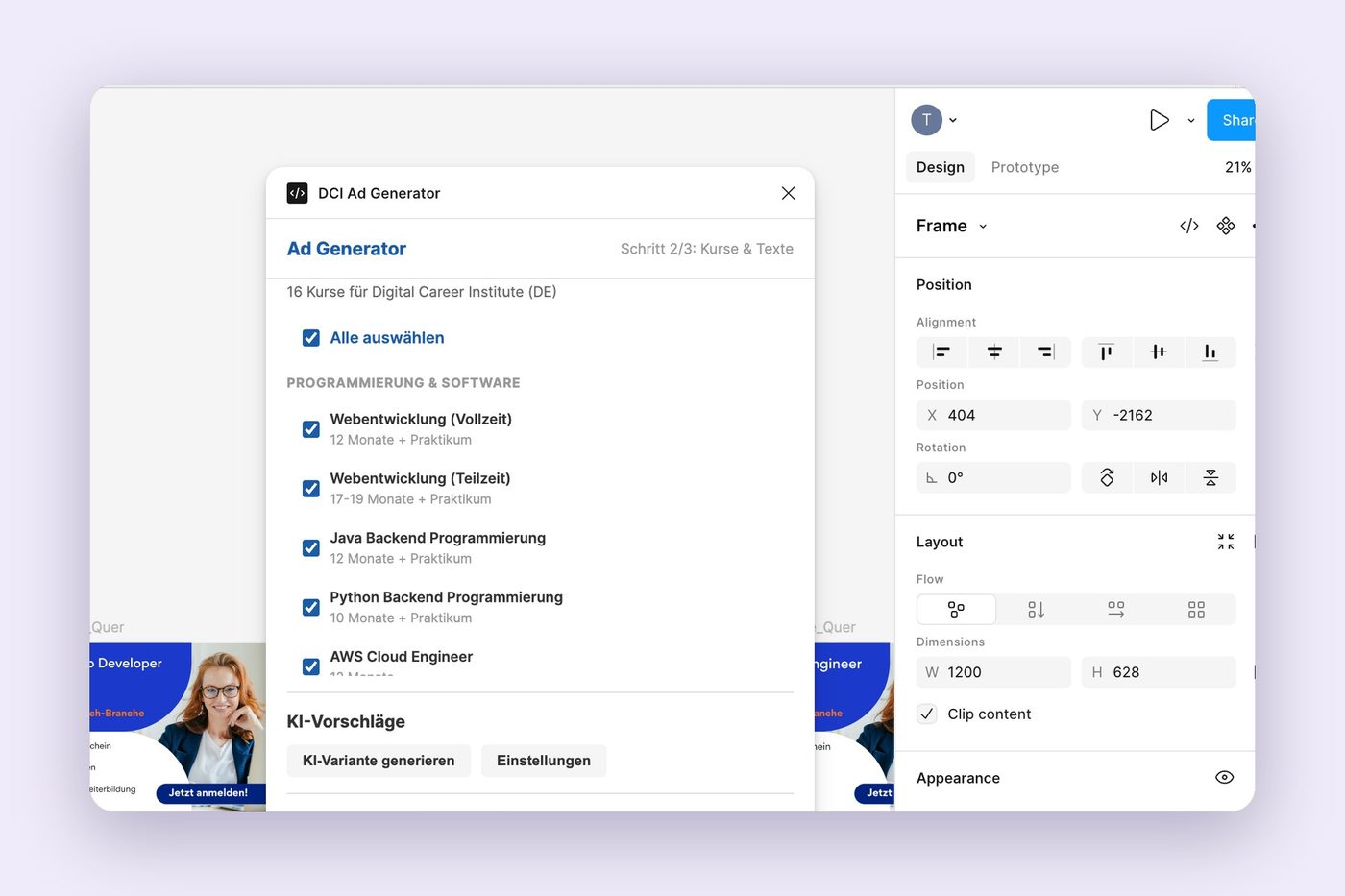Select the horizontal flow layout icon
1345x896 pixels.
coord(1115,610)
